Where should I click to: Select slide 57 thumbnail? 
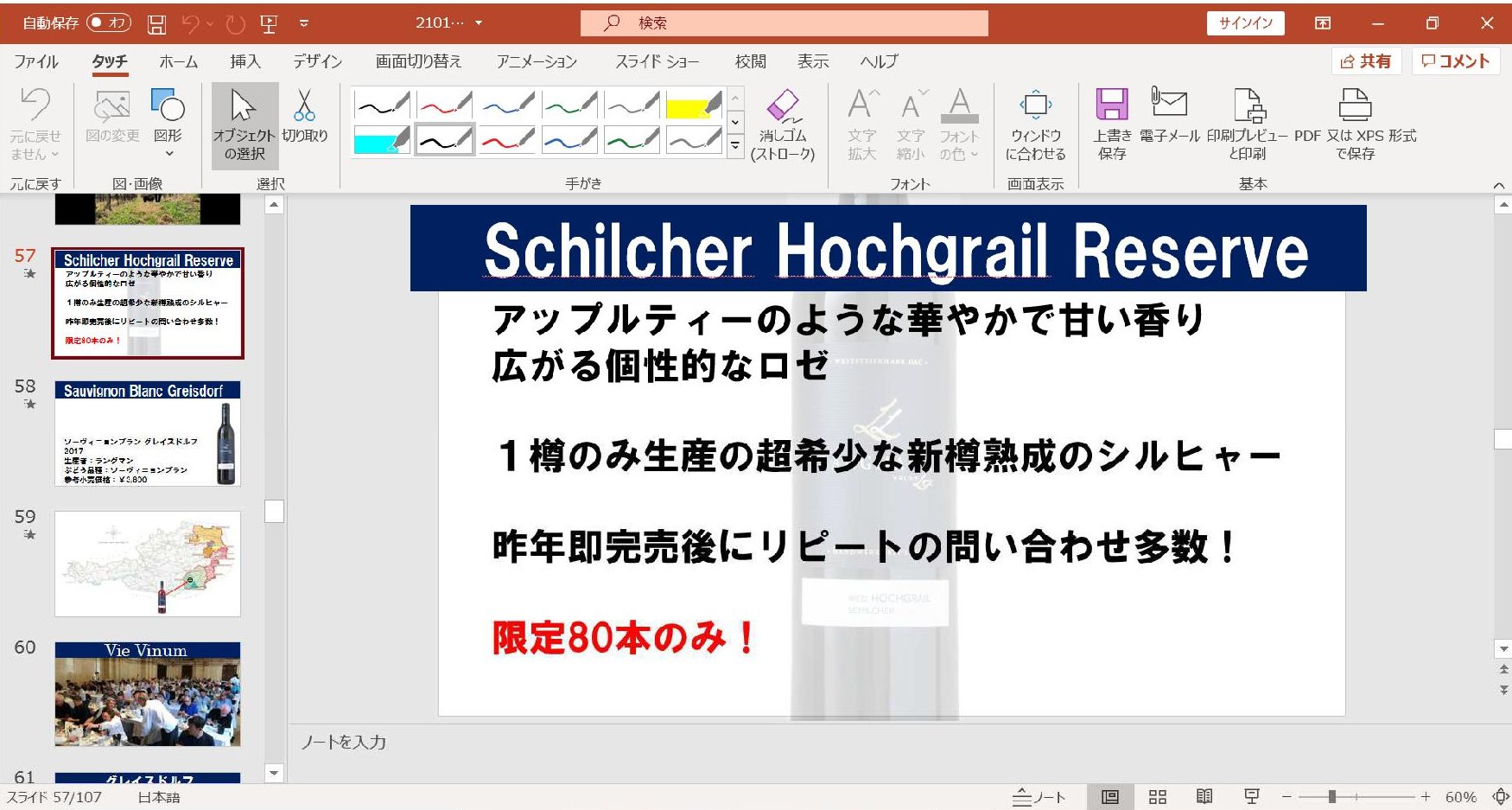click(x=148, y=303)
